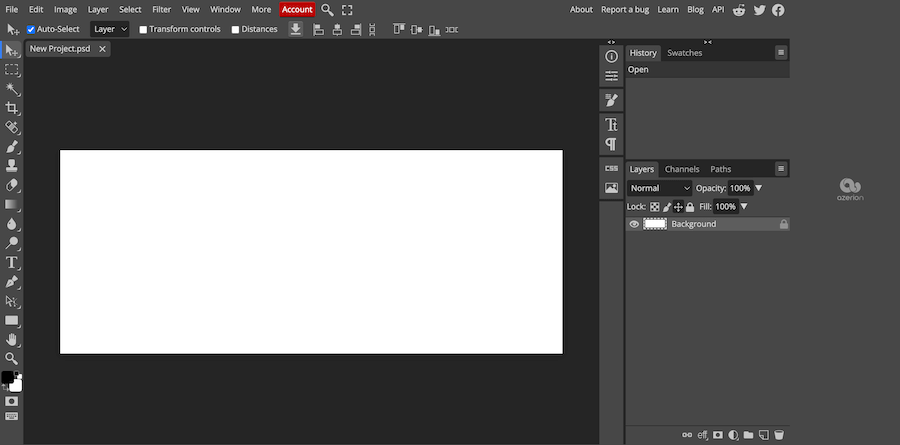The height and width of the screenshot is (445, 900).
Task: Switch to the Swatches tab
Action: coord(684,53)
